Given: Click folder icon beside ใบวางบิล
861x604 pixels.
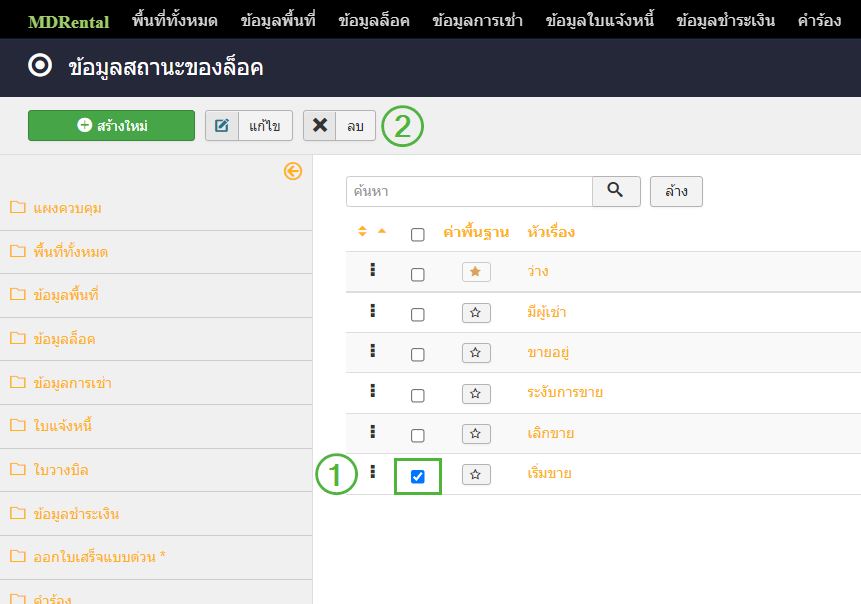Looking at the screenshot, I should (18, 469).
